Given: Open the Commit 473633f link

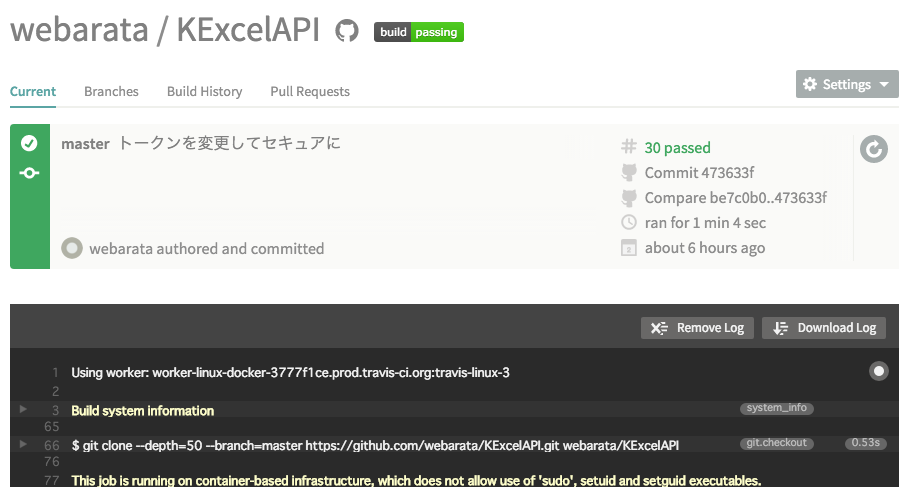Looking at the screenshot, I should tap(700, 173).
